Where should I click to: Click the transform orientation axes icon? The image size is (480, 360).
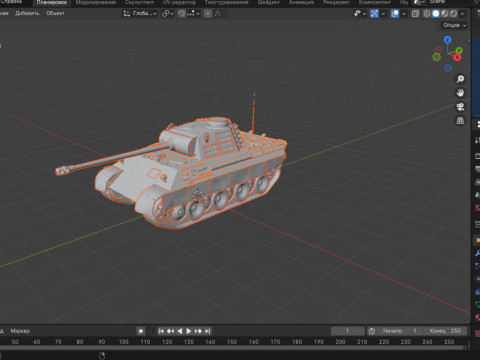(126, 13)
